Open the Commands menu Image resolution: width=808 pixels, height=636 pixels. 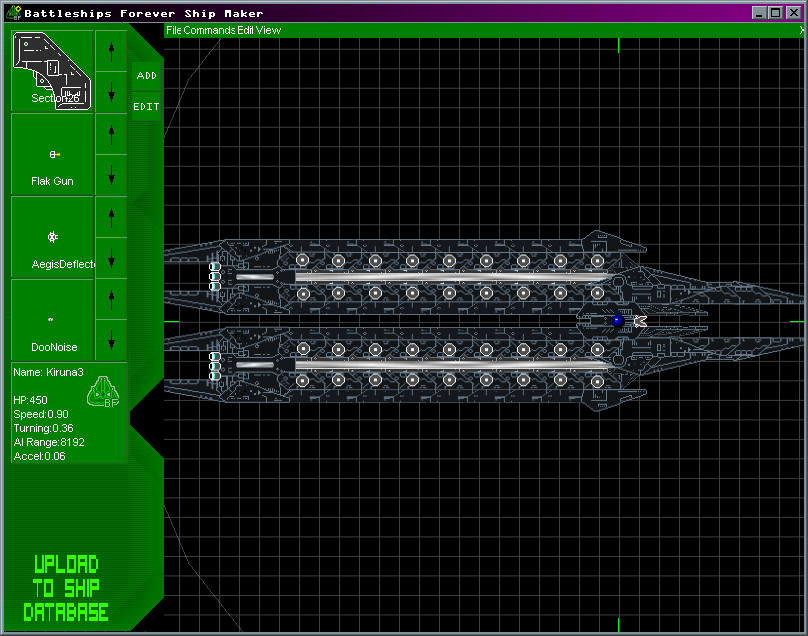(209, 30)
